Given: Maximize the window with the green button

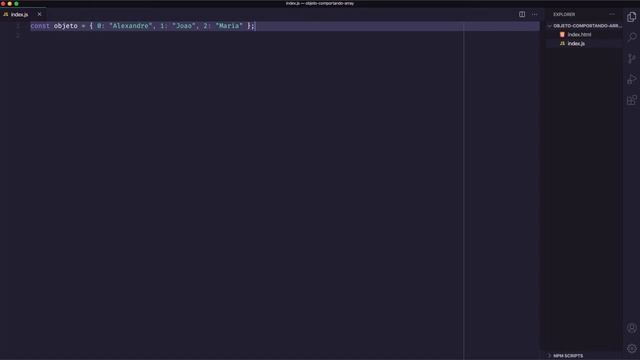Looking at the screenshot, I should [x=16, y=3].
